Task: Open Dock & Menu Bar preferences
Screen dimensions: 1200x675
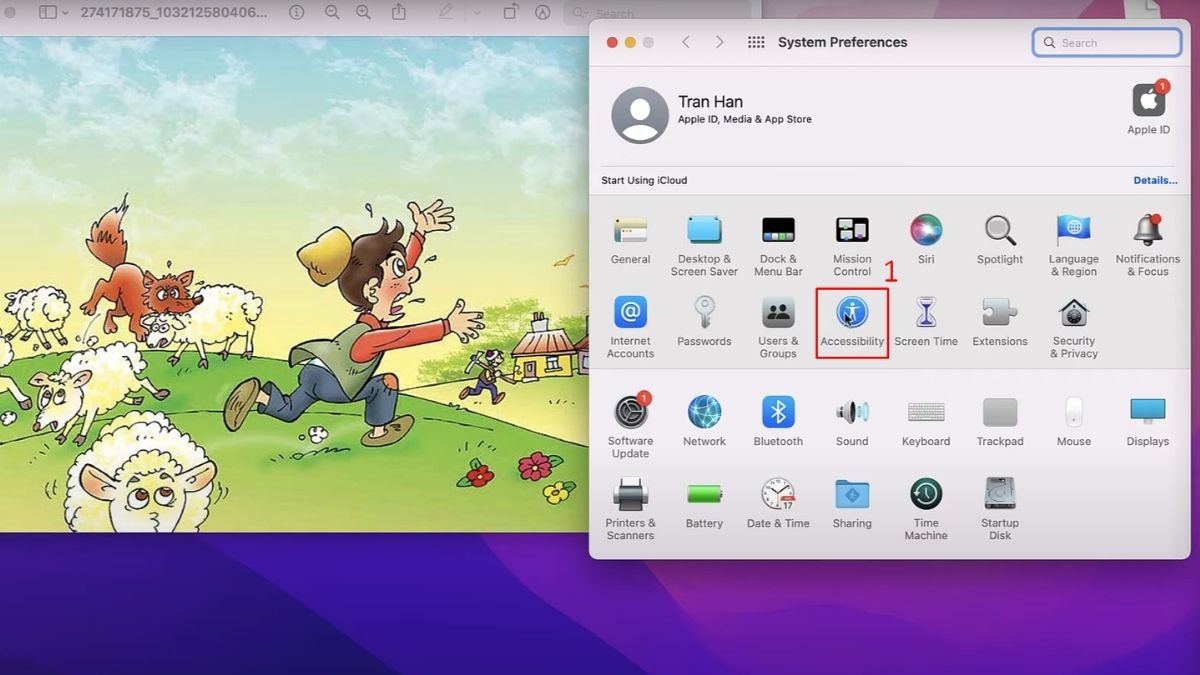Action: click(x=778, y=246)
